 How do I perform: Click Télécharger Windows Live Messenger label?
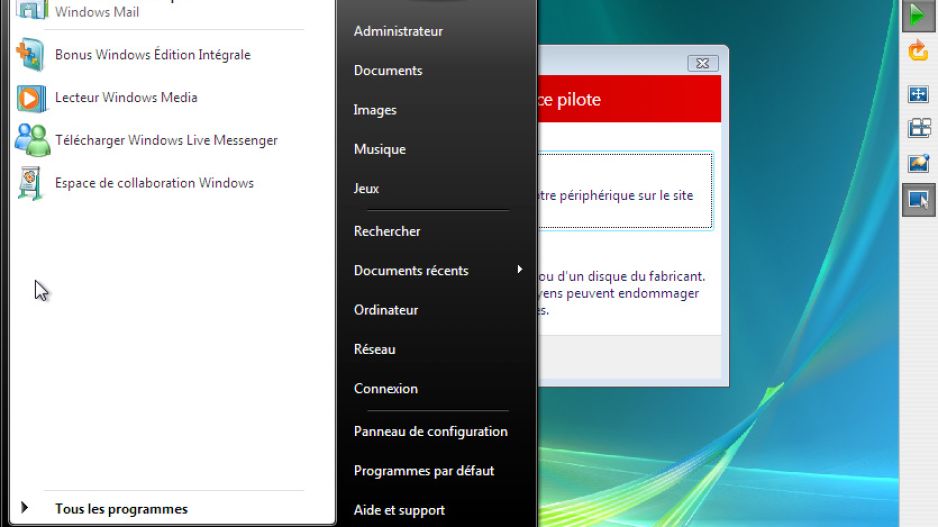[166, 140]
